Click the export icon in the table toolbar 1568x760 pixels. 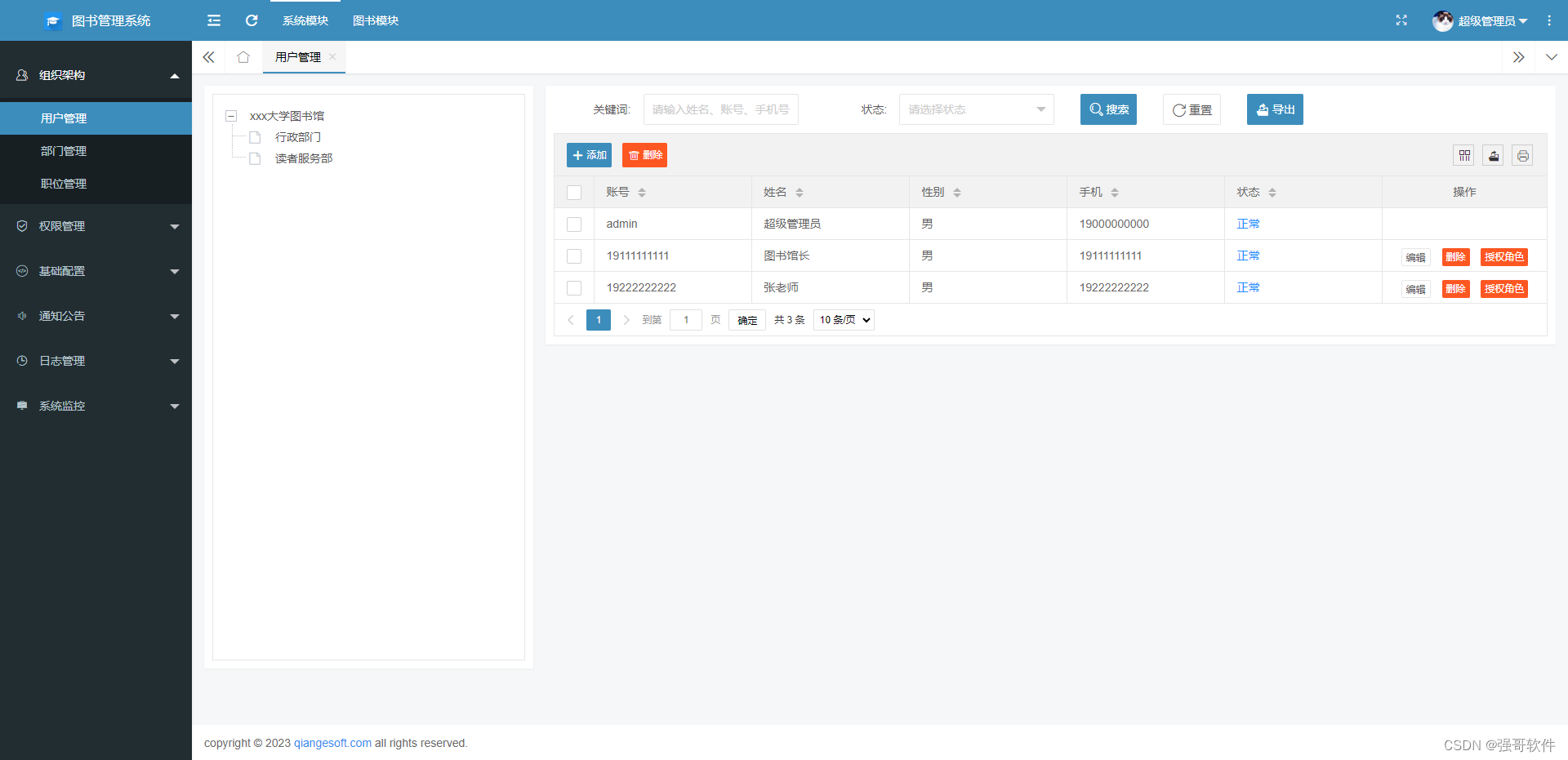tap(1493, 155)
